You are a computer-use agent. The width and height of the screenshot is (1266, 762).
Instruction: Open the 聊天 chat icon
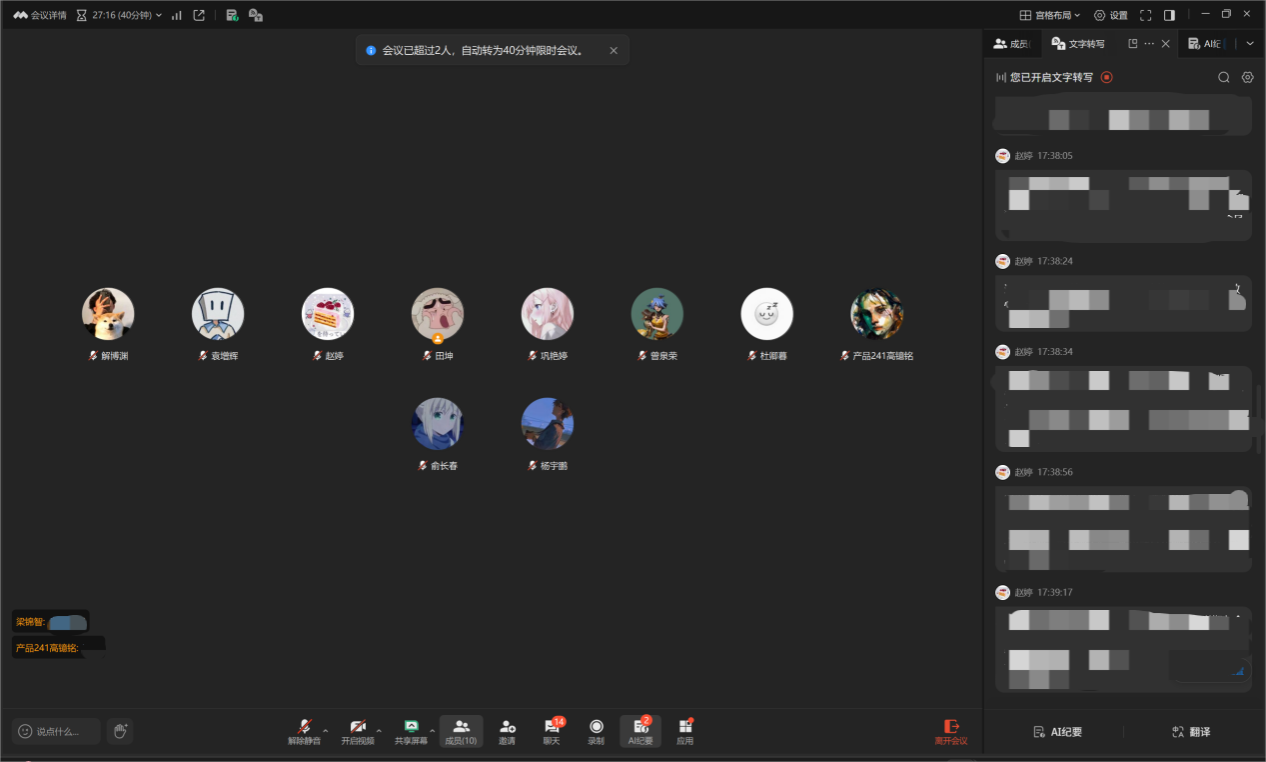pos(551,730)
